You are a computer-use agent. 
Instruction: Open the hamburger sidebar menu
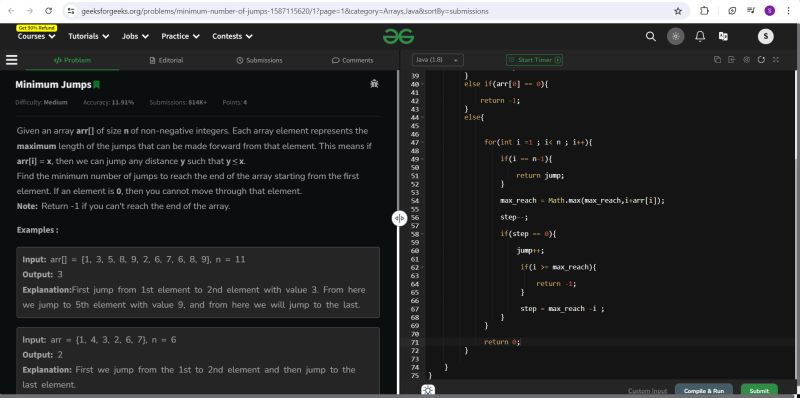12,60
